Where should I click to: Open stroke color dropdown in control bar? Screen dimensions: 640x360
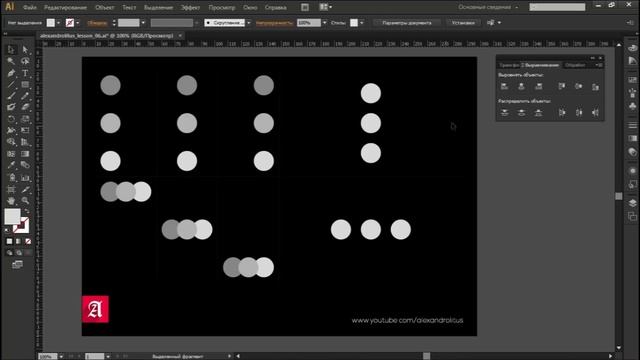point(78,23)
